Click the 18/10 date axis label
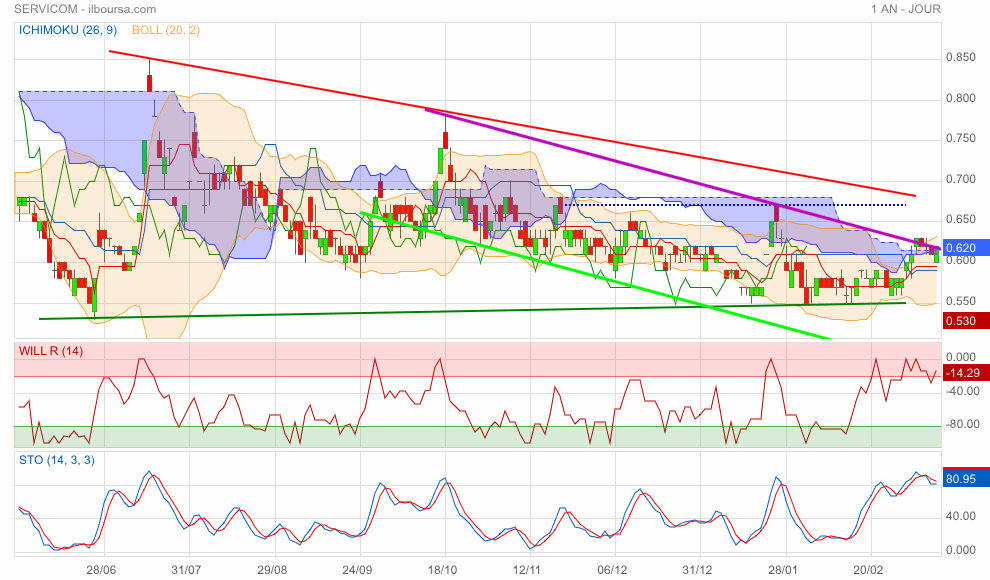This screenshot has height=580, width=990. [x=443, y=570]
